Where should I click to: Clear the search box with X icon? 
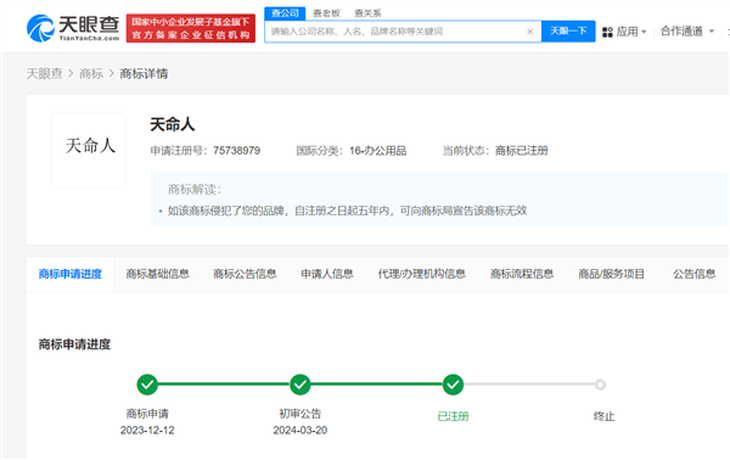click(x=530, y=32)
